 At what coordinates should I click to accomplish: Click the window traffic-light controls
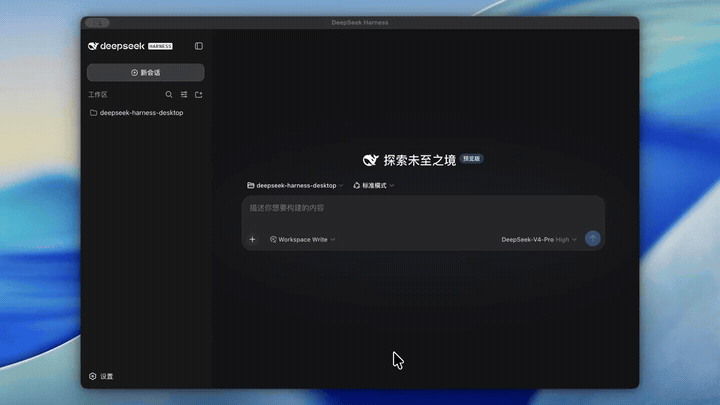pyautogui.click(x=97, y=22)
